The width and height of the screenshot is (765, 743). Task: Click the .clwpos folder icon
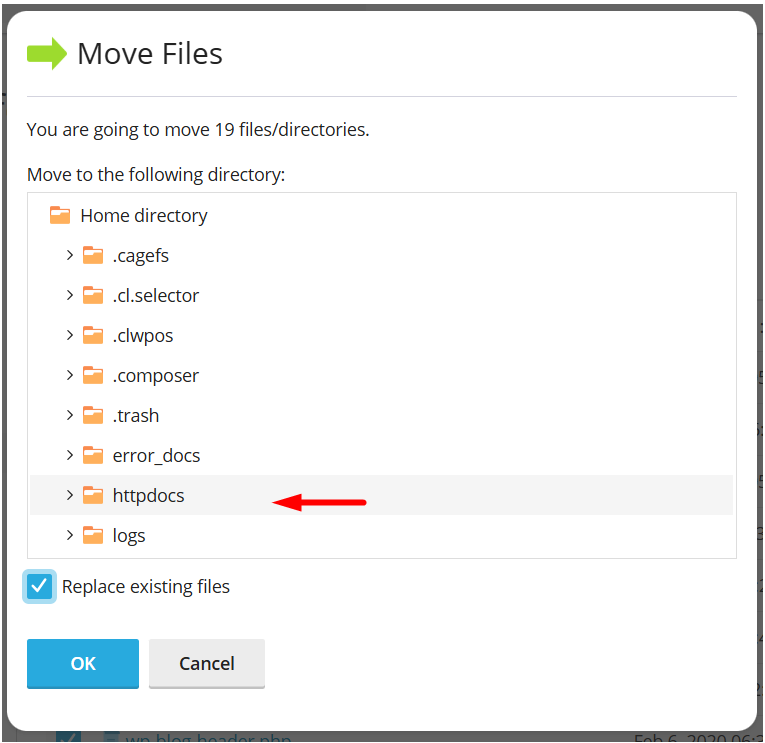point(93,335)
